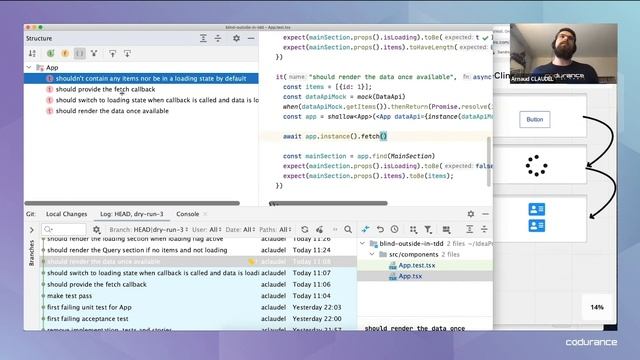Screen dimensions: 640x360
Task: Enable autoscroll from source in Structure
Action: coord(127,53)
